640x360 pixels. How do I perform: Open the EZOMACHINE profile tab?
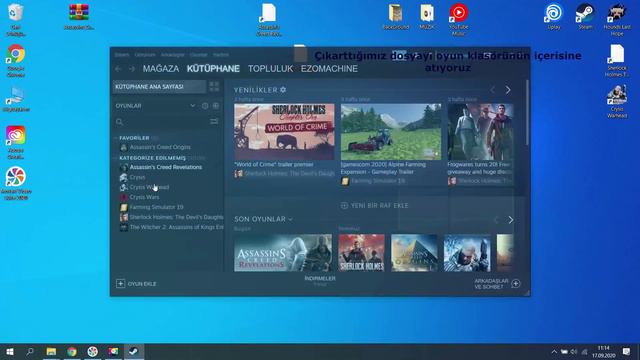(329, 69)
